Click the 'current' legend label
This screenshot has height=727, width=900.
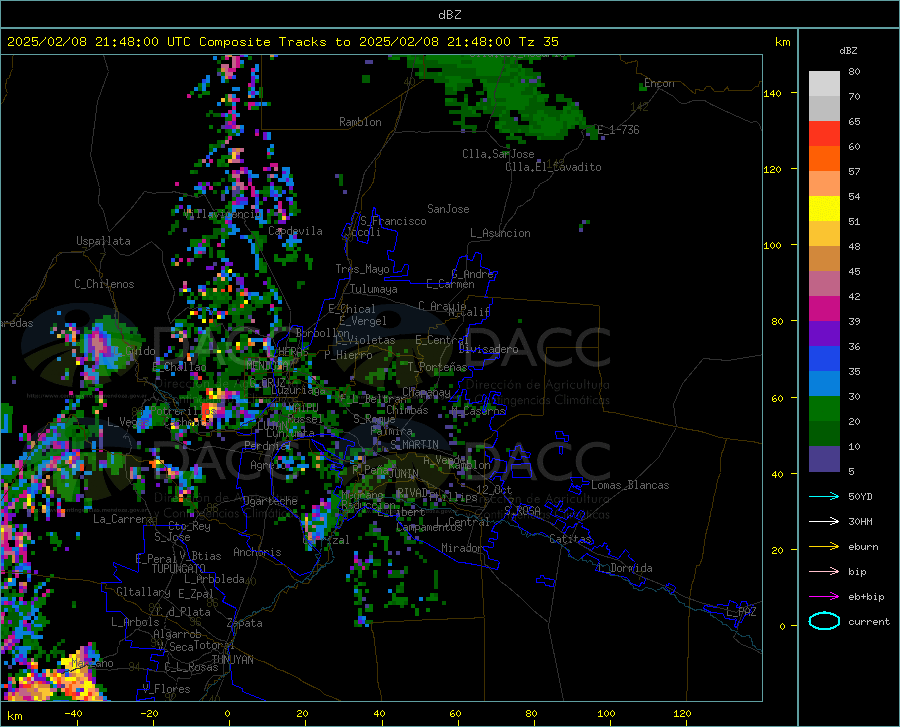tap(869, 621)
